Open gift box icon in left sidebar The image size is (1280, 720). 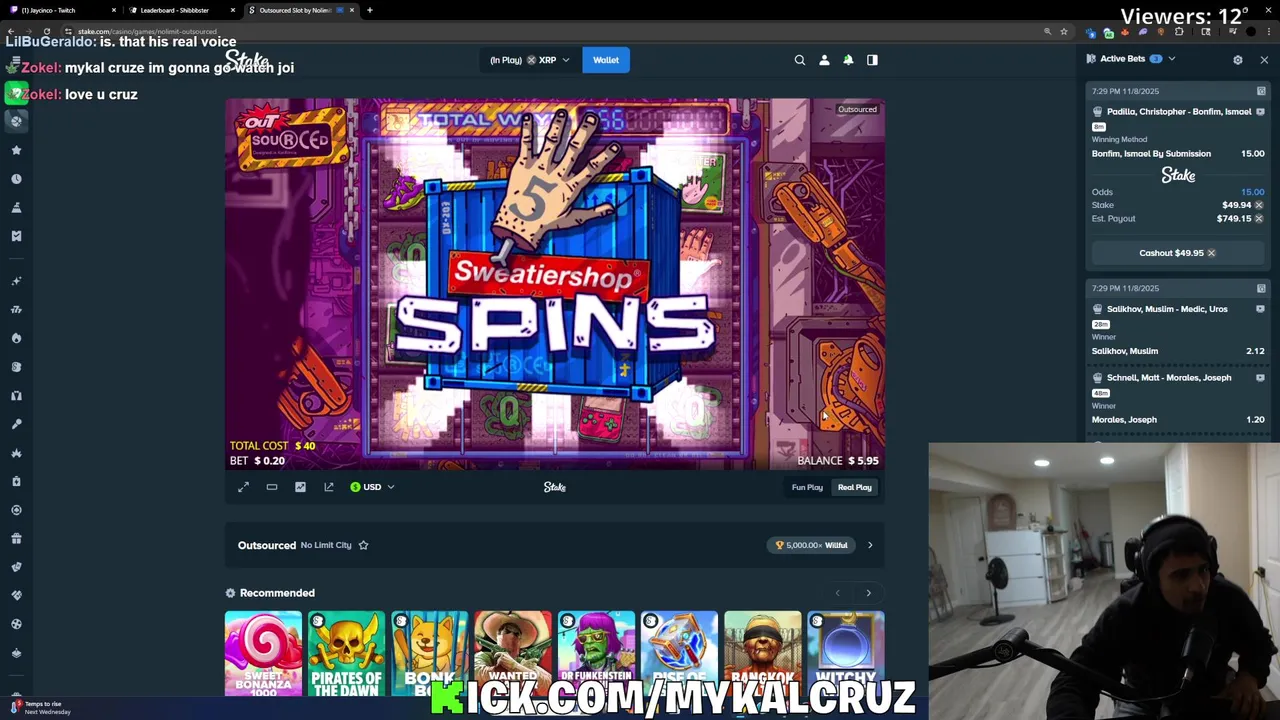tap(16, 539)
